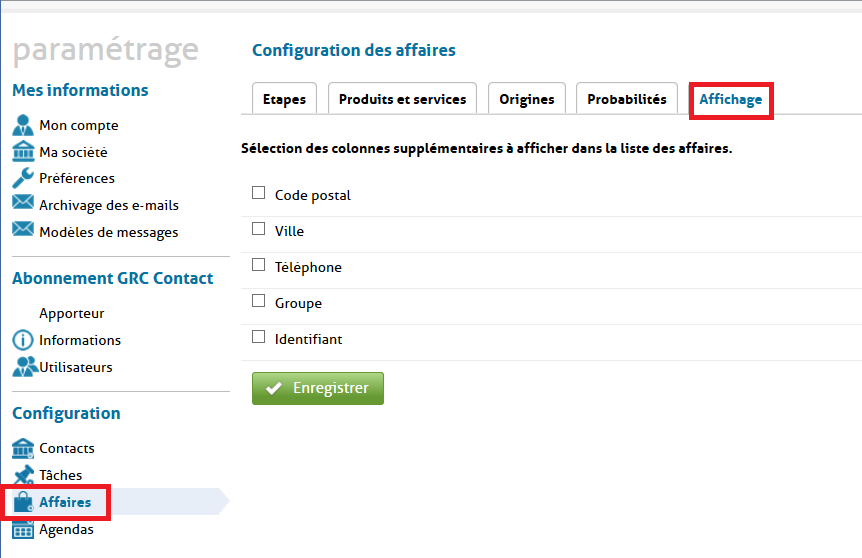Click the Agendas calendar icon
Image resolution: width=862 pixels, height=558 pixels.
pos(23,529)
